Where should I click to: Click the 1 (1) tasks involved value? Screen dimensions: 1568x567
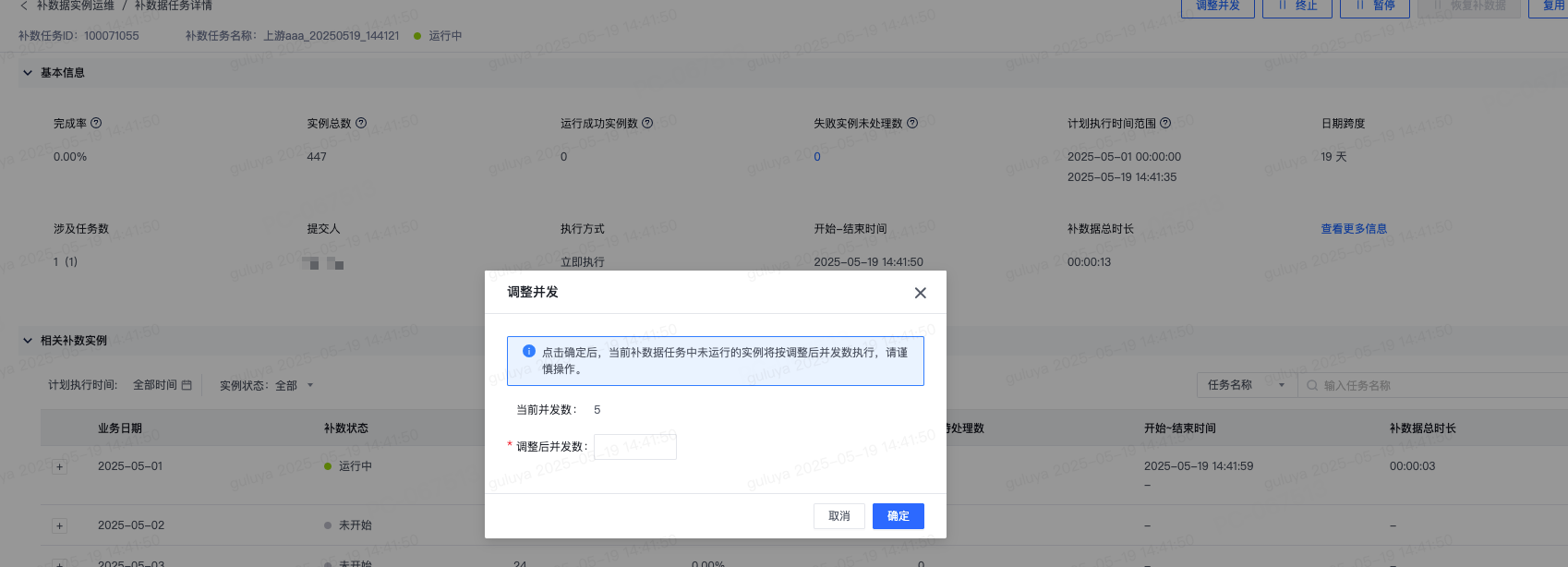pos(66,262)
